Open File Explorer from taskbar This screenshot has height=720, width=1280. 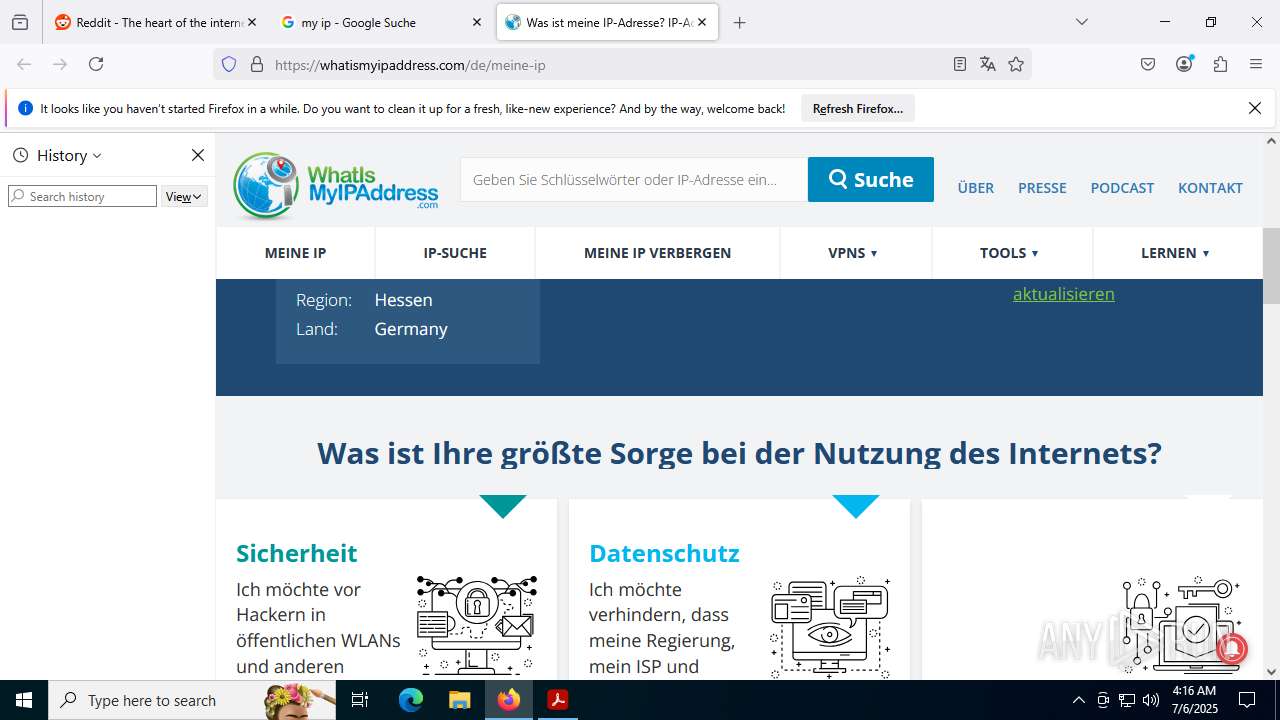(459, 700)
